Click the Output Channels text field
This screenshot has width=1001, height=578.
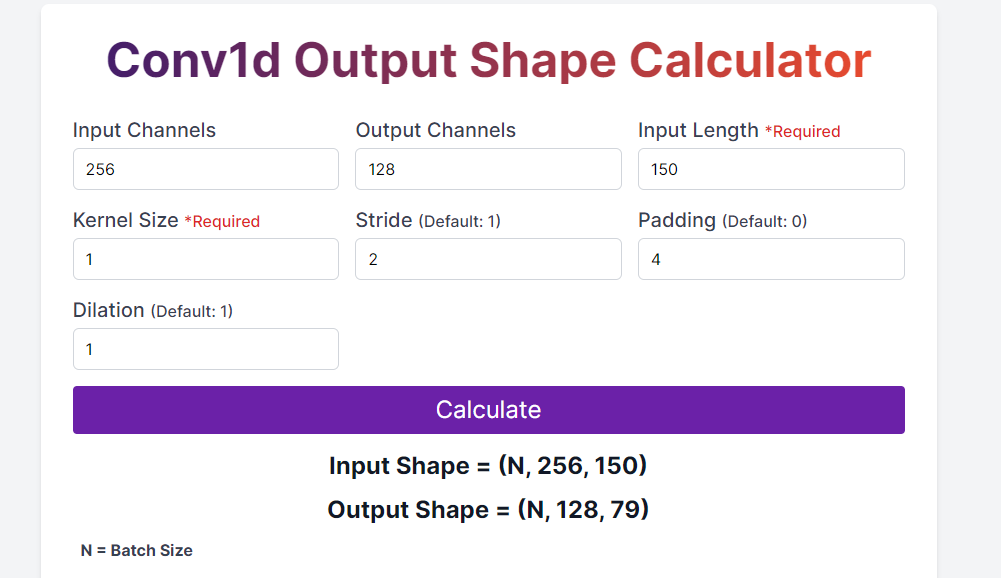[488, 168]
